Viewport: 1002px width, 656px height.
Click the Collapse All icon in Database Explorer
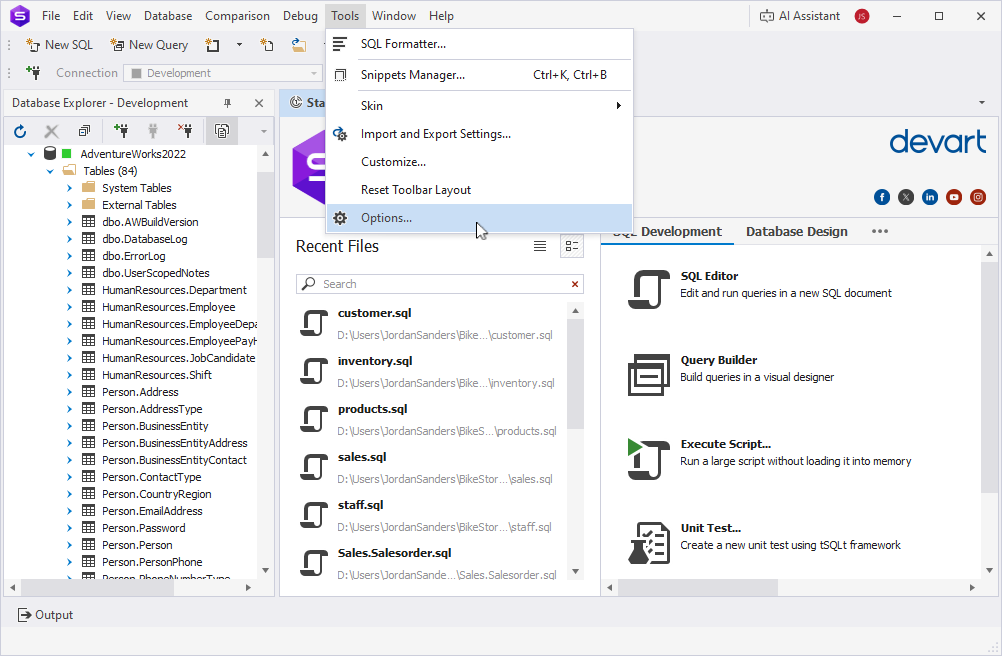84,131
